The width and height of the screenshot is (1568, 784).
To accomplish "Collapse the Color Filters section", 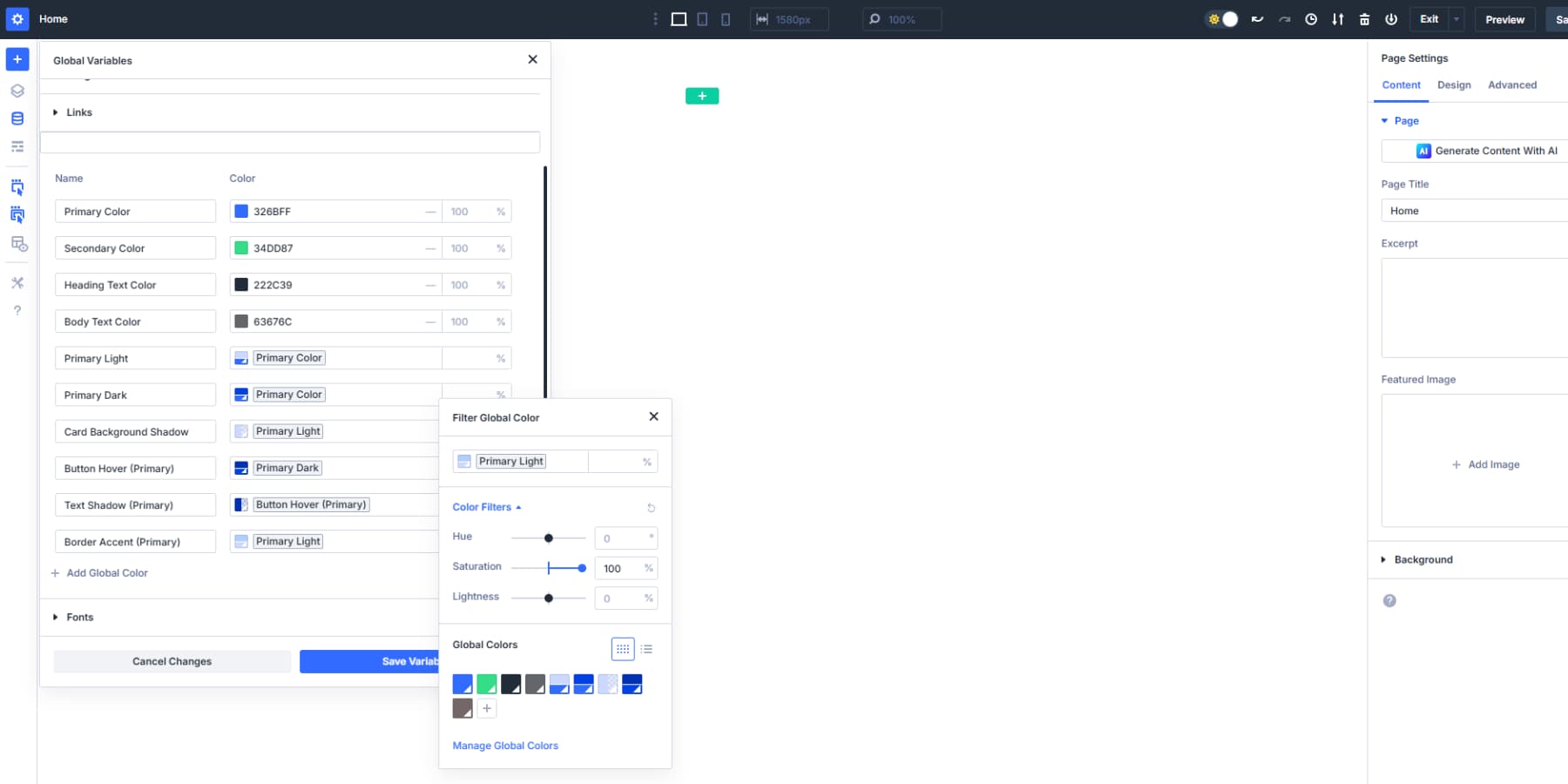I will [x=486, y=506].
